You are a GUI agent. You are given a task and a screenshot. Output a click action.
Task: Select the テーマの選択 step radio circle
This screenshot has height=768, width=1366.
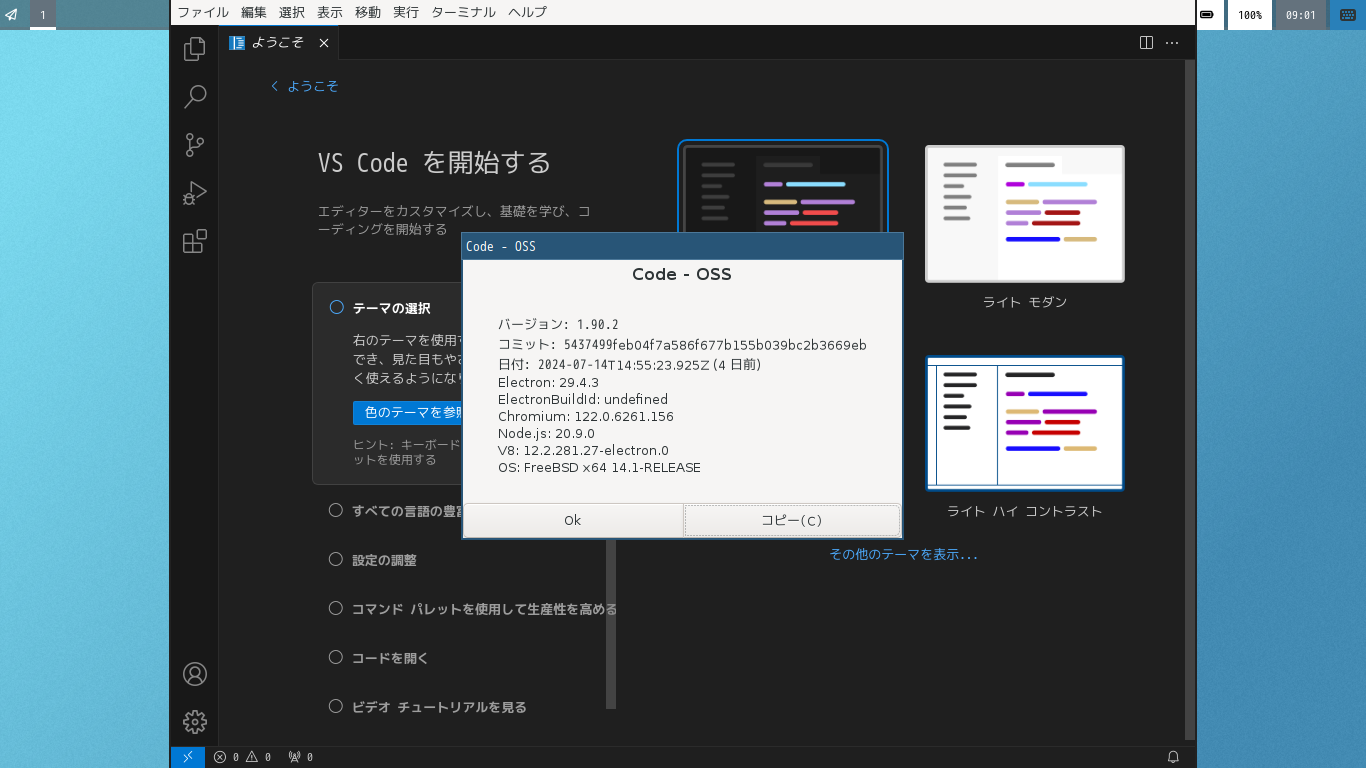pyautogui.click(x=336, y=308)
